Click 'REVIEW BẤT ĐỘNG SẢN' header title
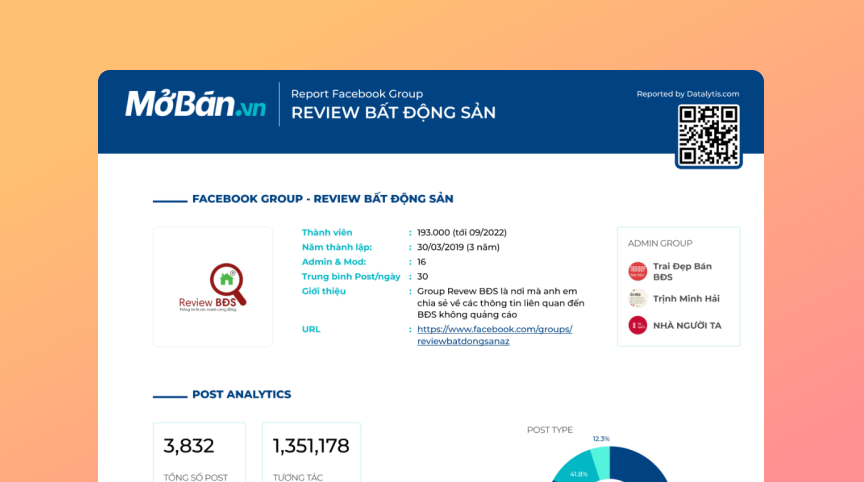Screen dimensions: 864x482 (x=393, y=112)
